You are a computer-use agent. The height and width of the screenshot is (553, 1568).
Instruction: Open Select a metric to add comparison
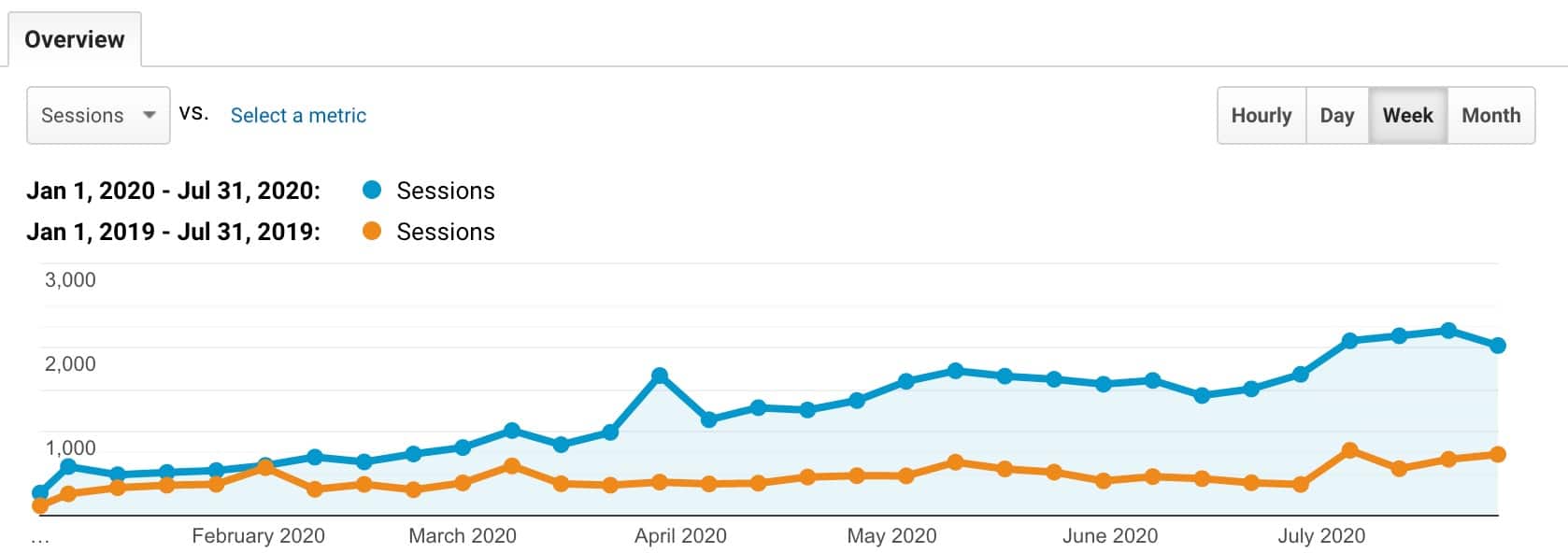point(298,115)
